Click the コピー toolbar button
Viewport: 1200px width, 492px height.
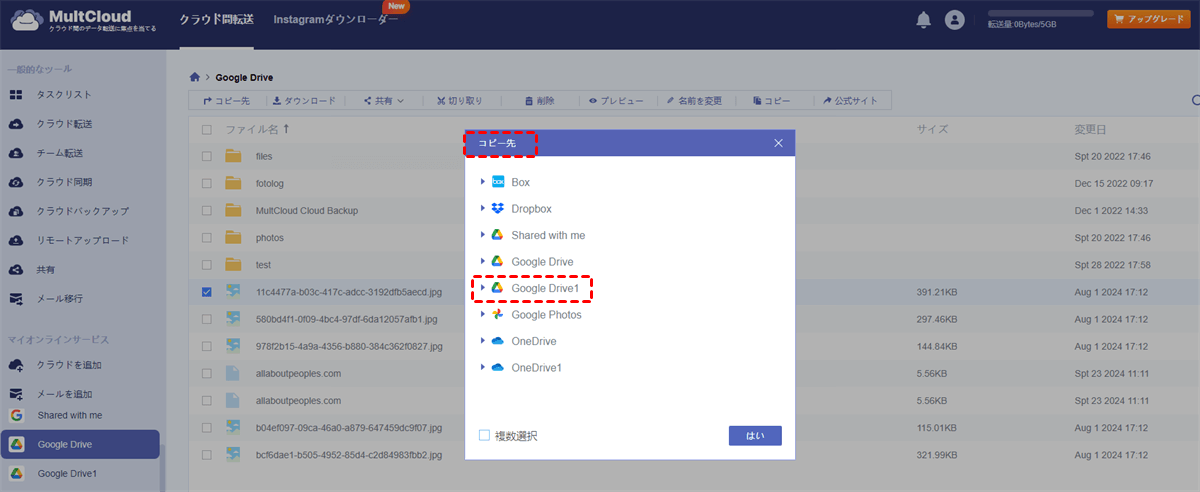[x=771, y=101]
